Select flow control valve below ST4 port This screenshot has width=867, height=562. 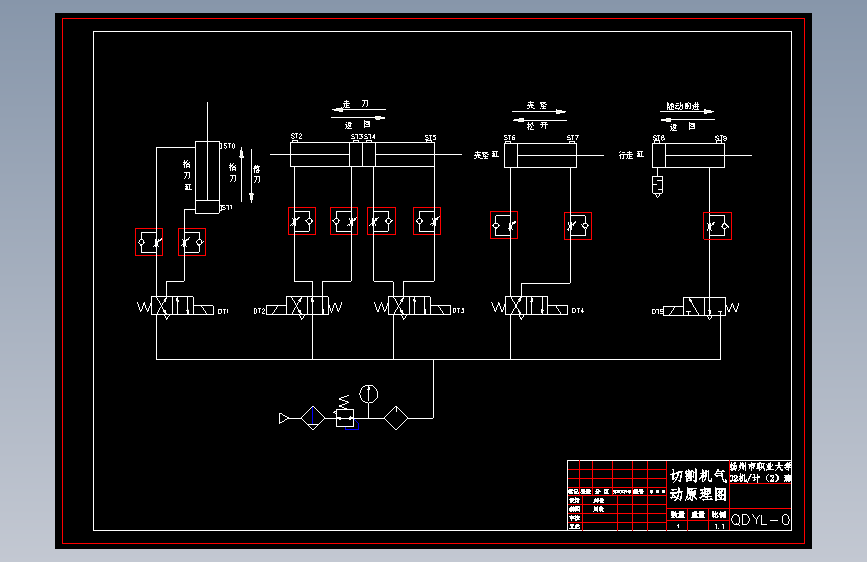pyautogui.click(x=382, y=221)
